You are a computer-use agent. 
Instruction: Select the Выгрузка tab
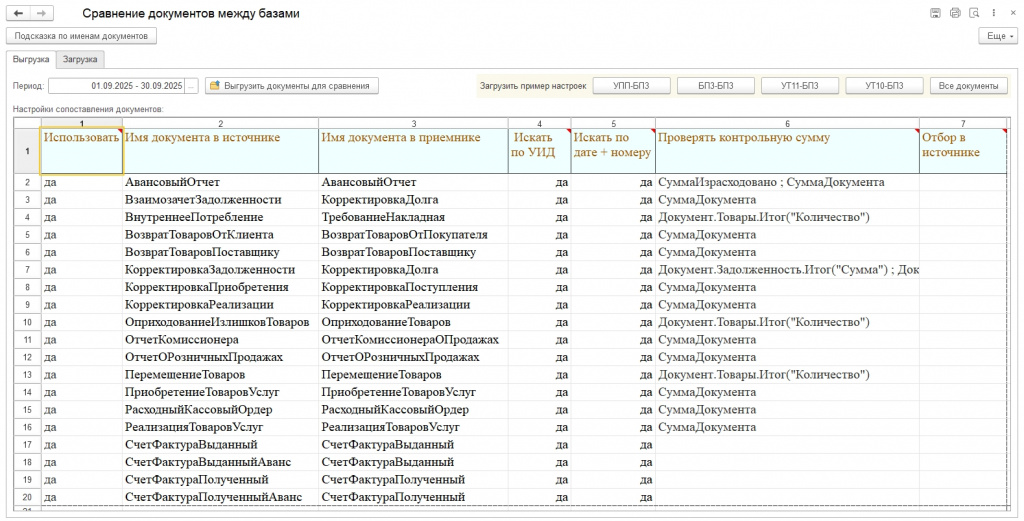31,60
